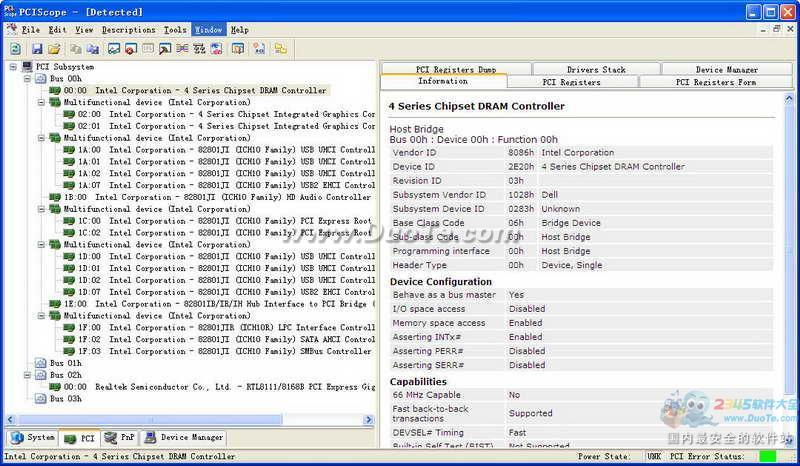Click the tree's left scroll arrow

[10, 420]
